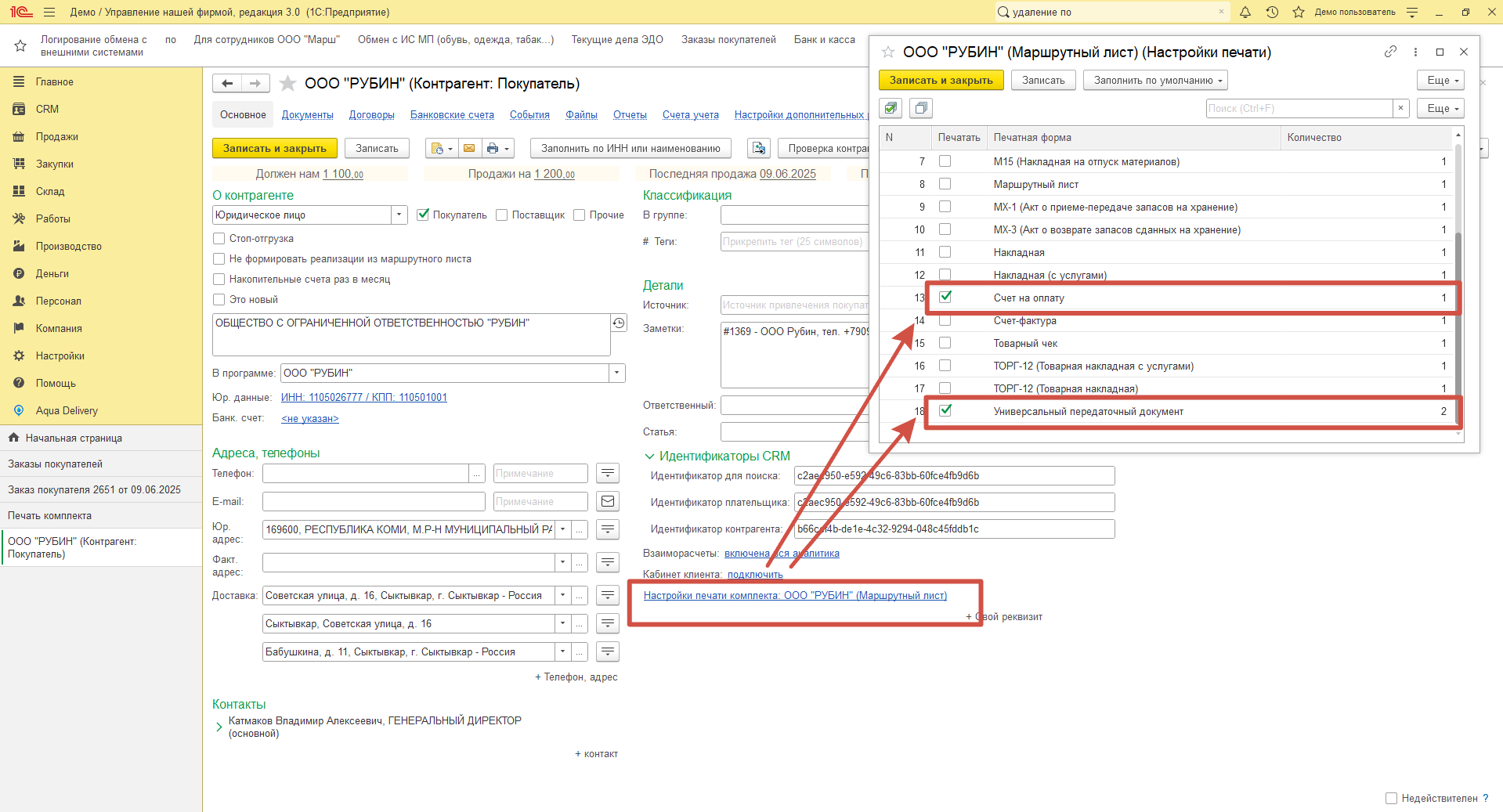Click search field in print settings
Viewport: 1503px width, 812px height.
[x=1299, y=108]
